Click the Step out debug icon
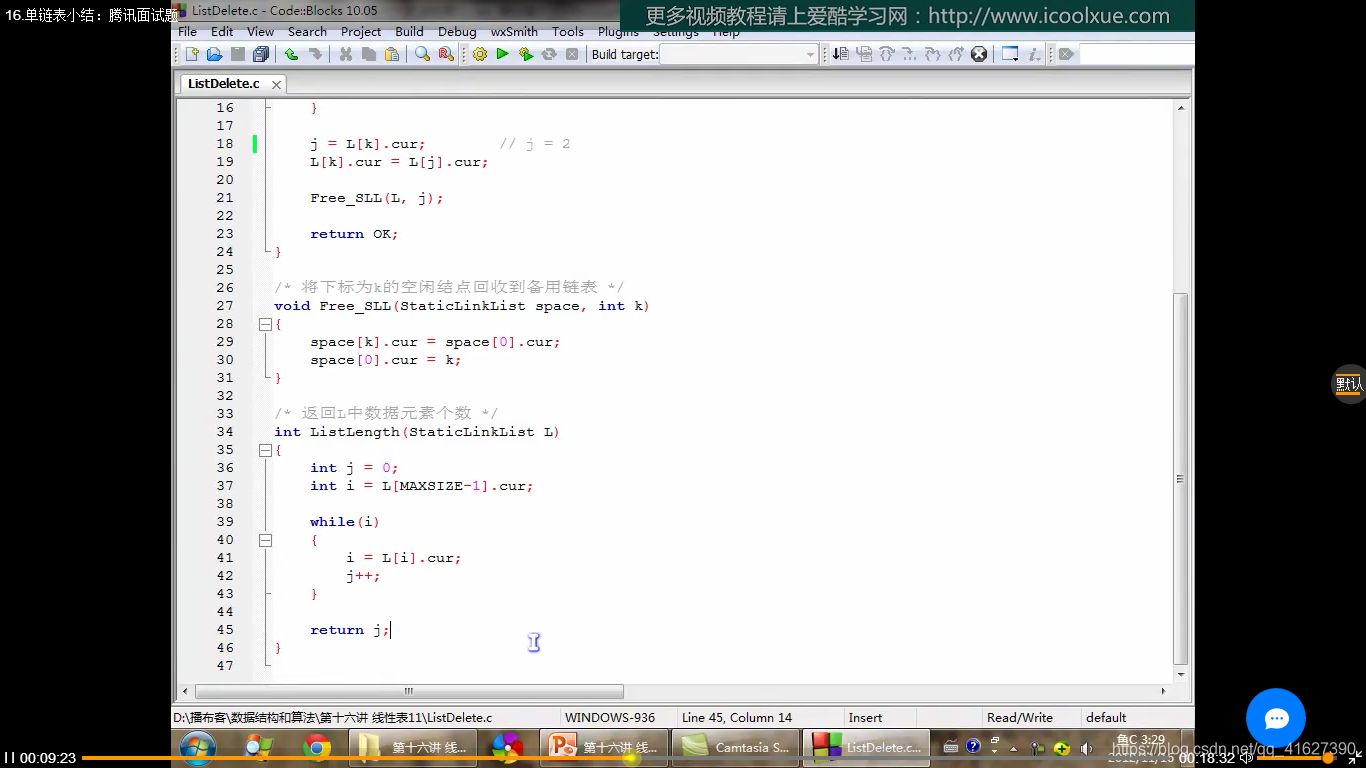The image size is (1366, 768). tap(932, 54)
